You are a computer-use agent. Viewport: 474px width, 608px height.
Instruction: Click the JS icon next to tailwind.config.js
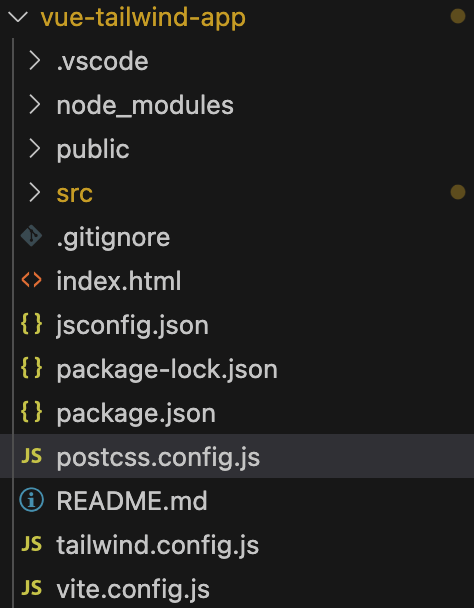coord(31,544)
